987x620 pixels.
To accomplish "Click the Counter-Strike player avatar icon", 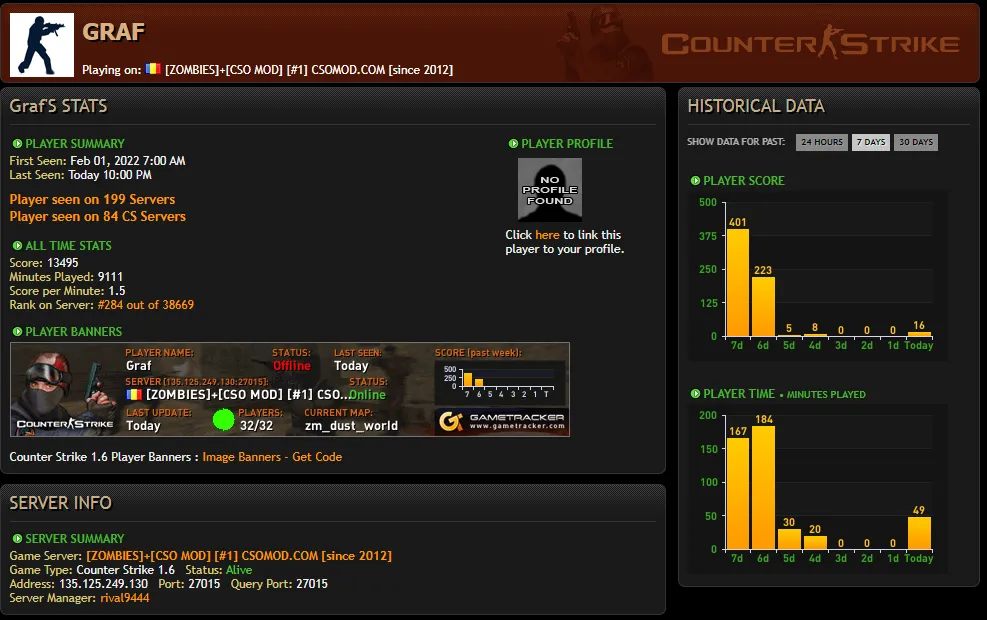I will coord(42,45).
